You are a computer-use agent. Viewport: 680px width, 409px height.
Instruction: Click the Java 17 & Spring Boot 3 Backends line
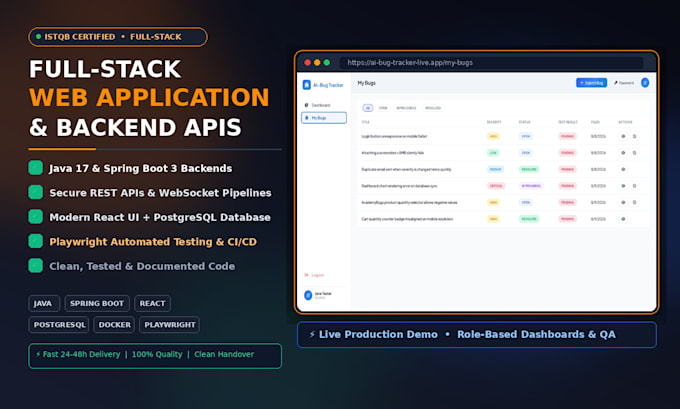pos(141,168)
